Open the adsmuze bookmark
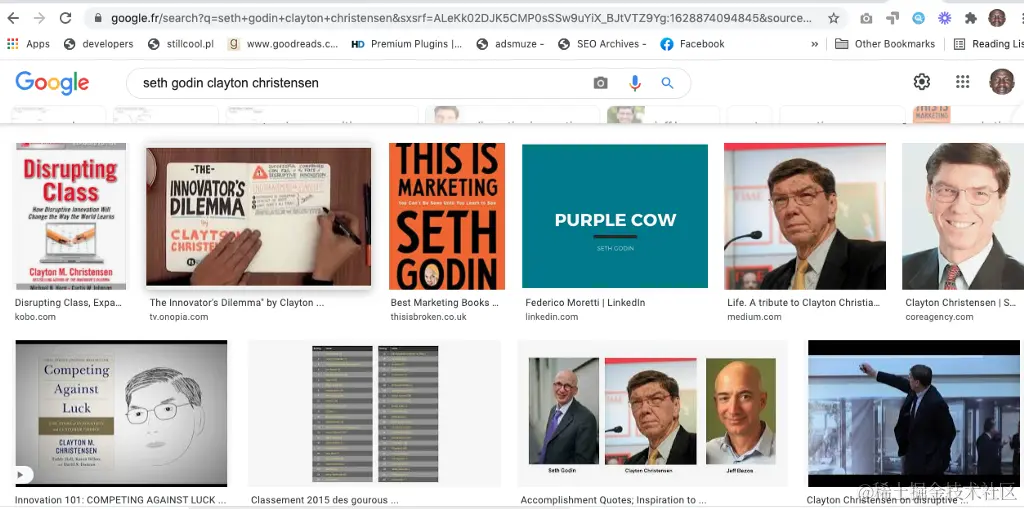This screenshot has height=509, width=1024. (x=510, y=44)
